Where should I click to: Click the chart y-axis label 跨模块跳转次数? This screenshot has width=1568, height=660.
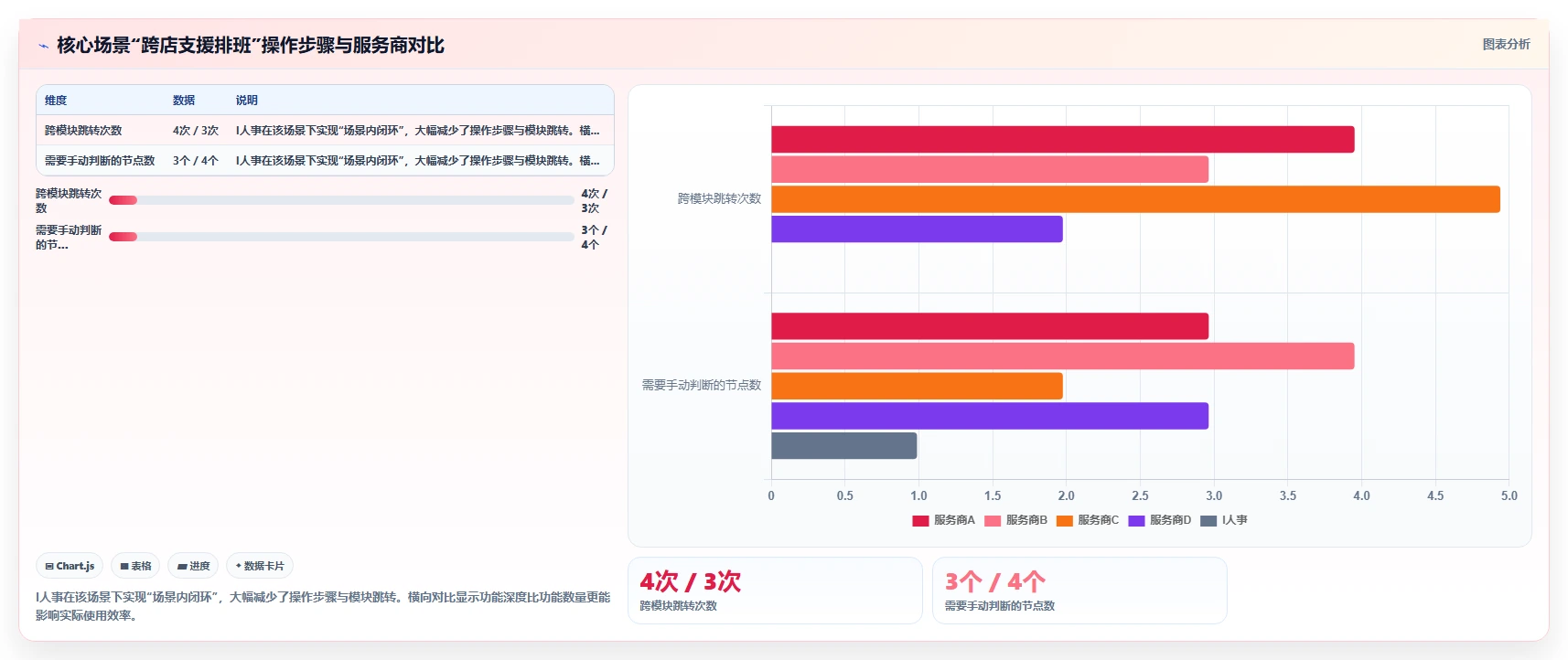[719, 198]
